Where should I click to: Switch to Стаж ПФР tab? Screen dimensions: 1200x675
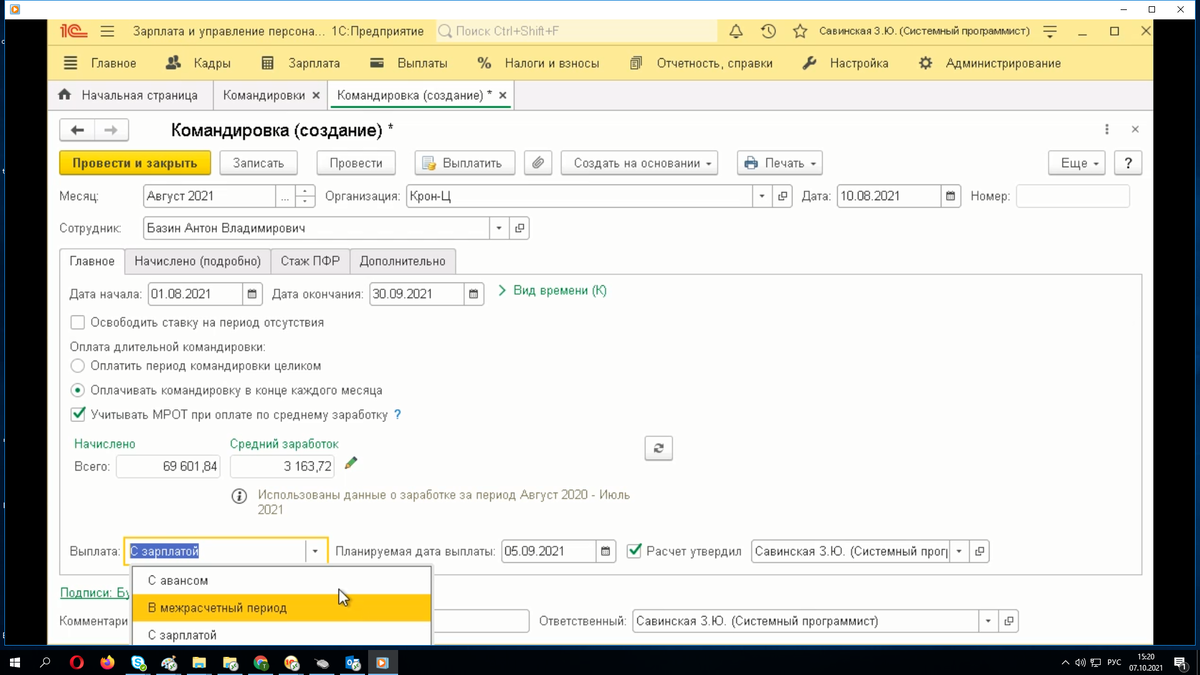pos(310,261)
